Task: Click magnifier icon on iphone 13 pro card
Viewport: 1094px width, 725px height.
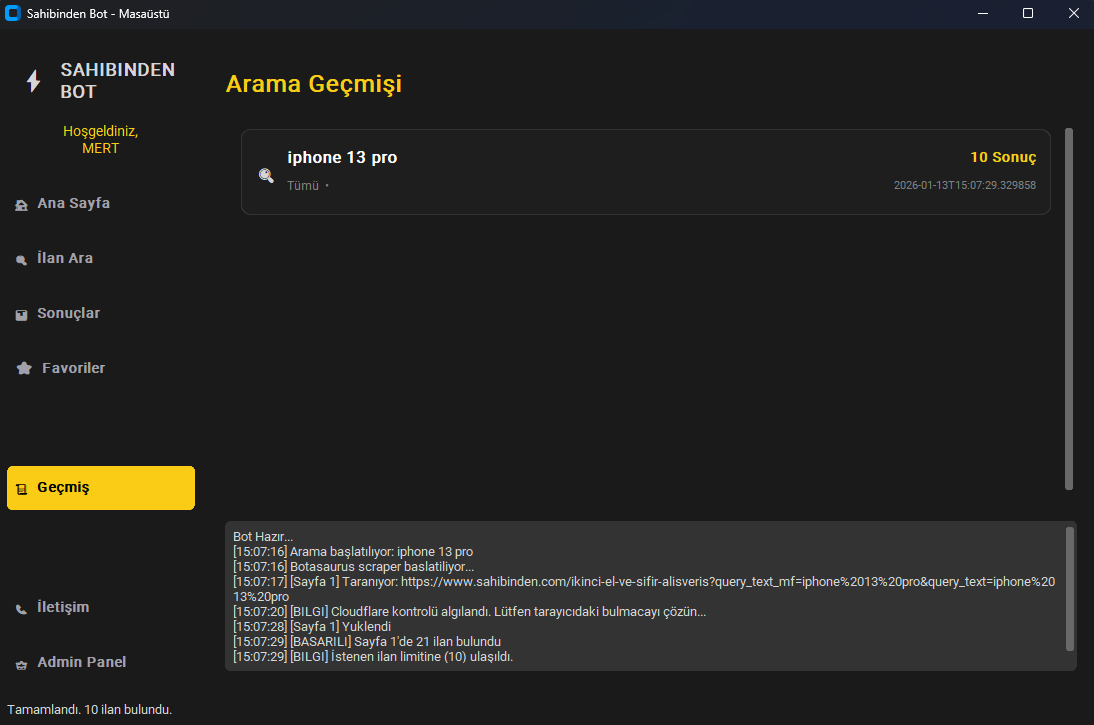Action: click(267, 175)
